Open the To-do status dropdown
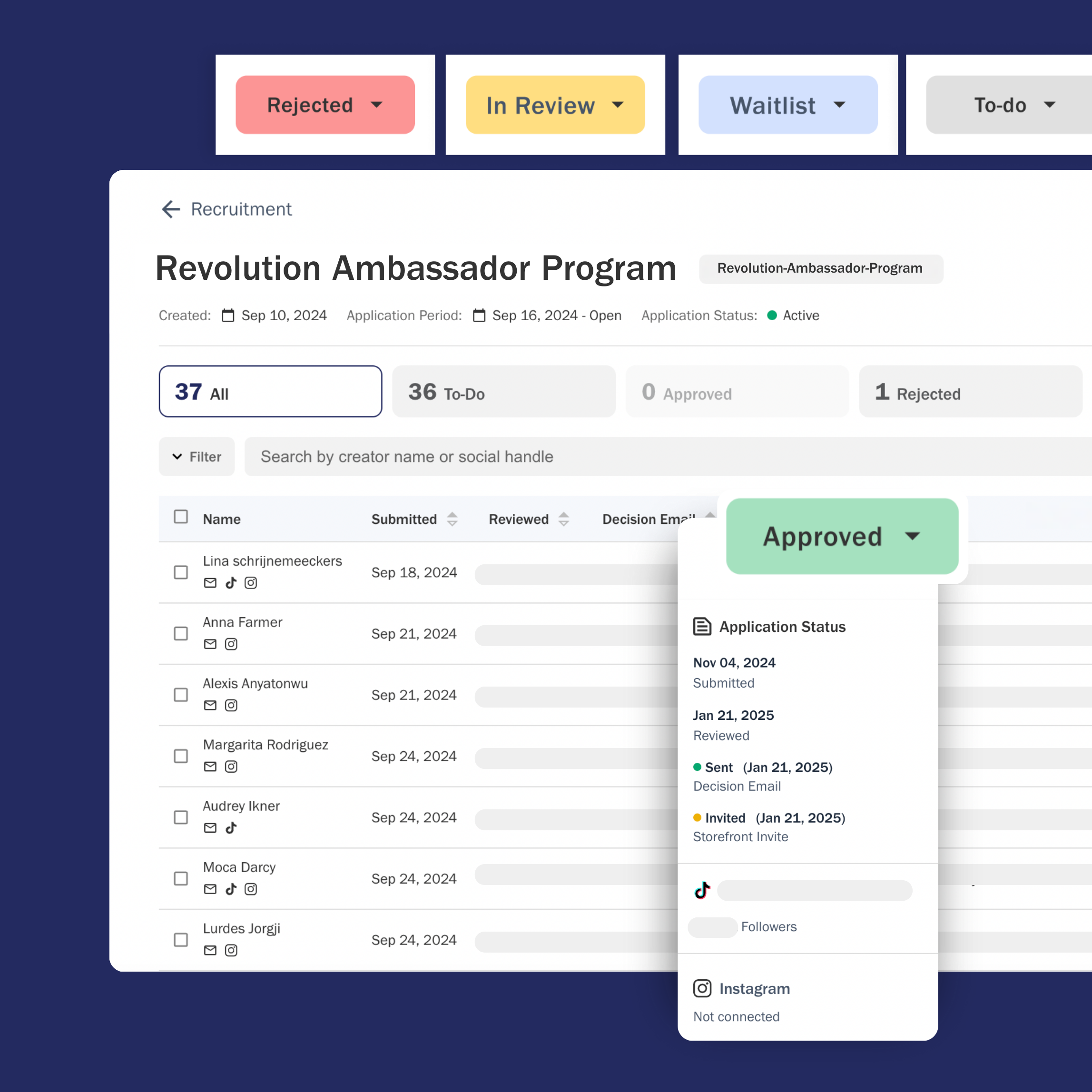 1009,105
